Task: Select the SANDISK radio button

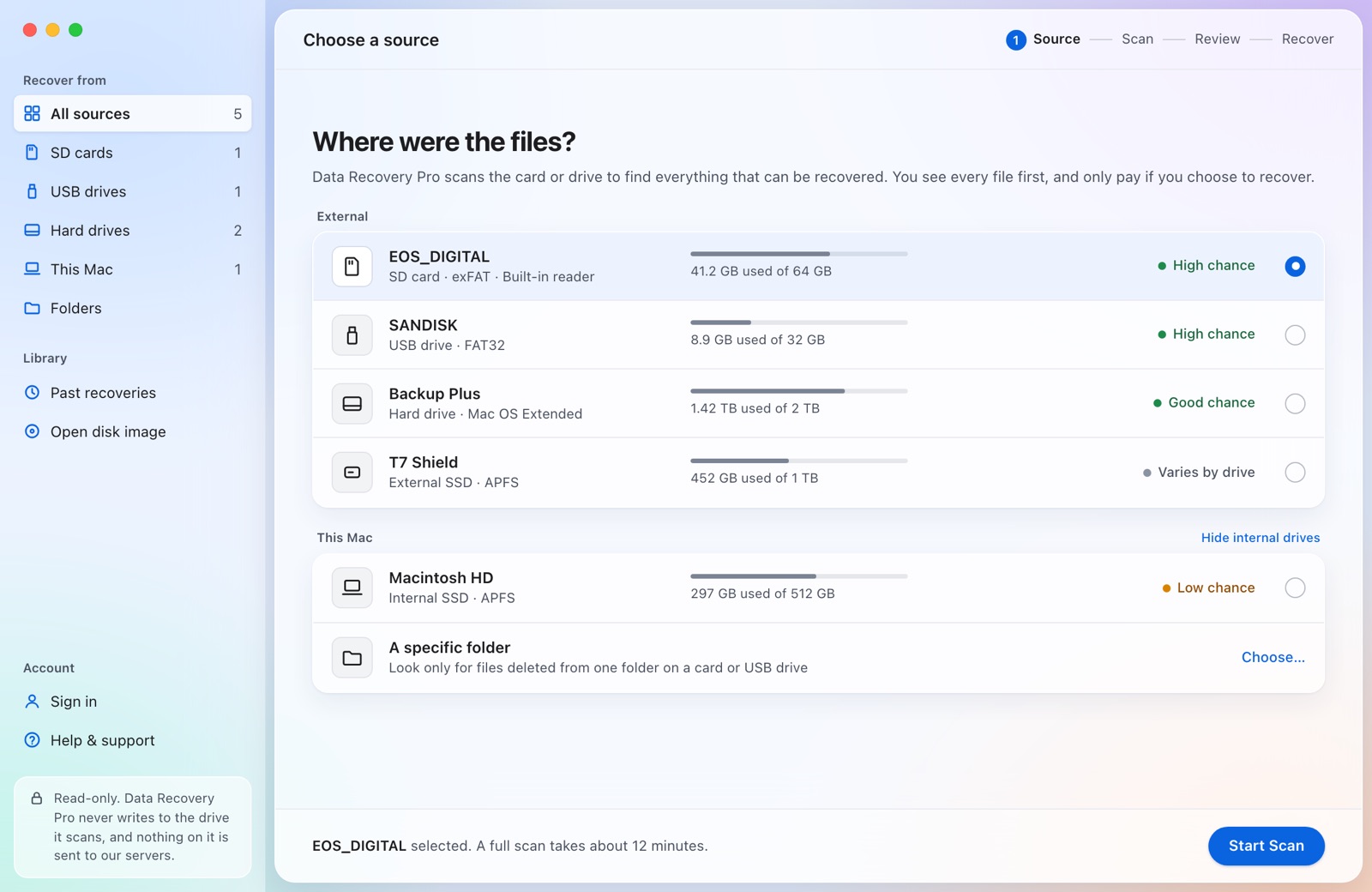Action: [x=1295, y=334]
